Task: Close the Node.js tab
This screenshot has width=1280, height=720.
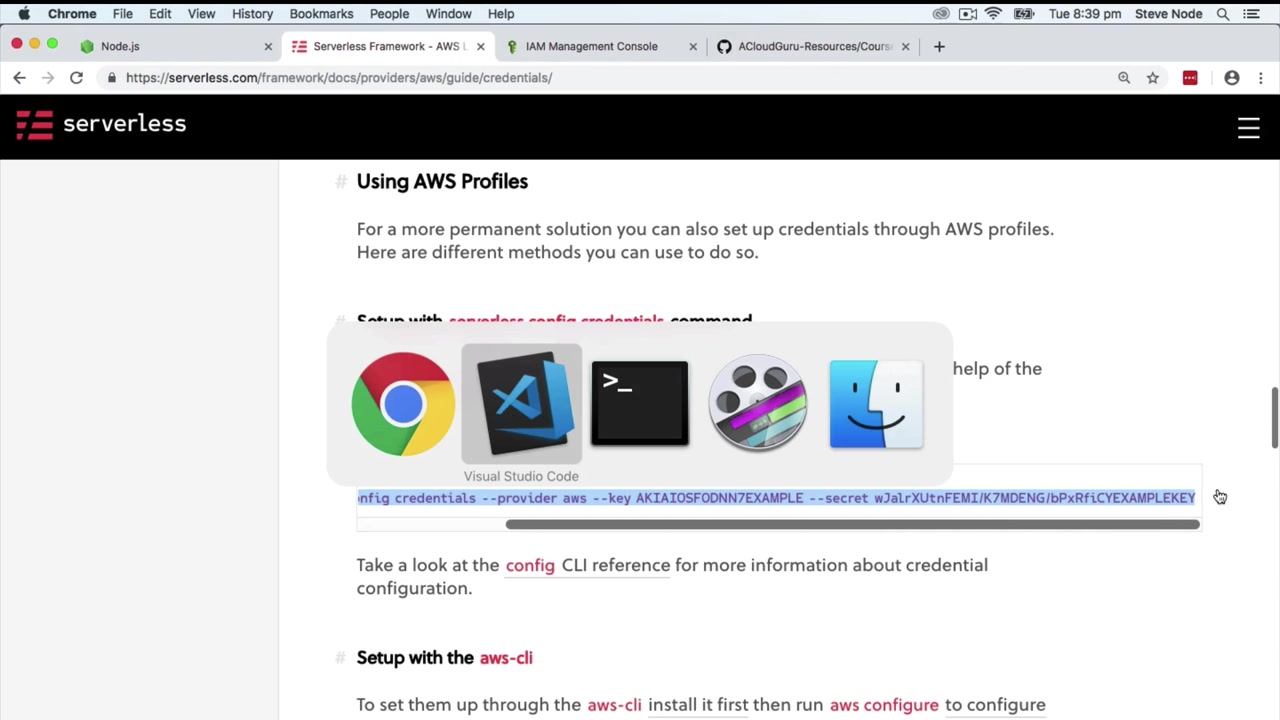Action: pos(268,46)
